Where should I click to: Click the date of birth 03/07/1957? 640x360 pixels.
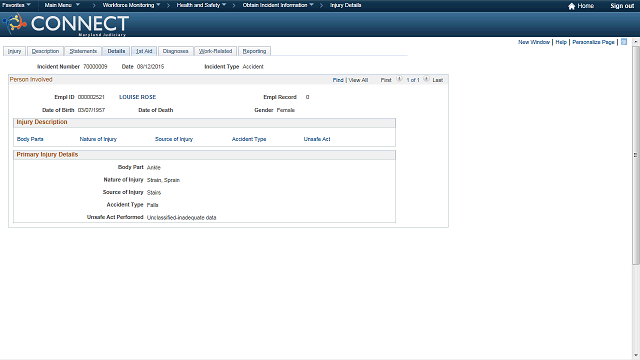pos(91,110)
